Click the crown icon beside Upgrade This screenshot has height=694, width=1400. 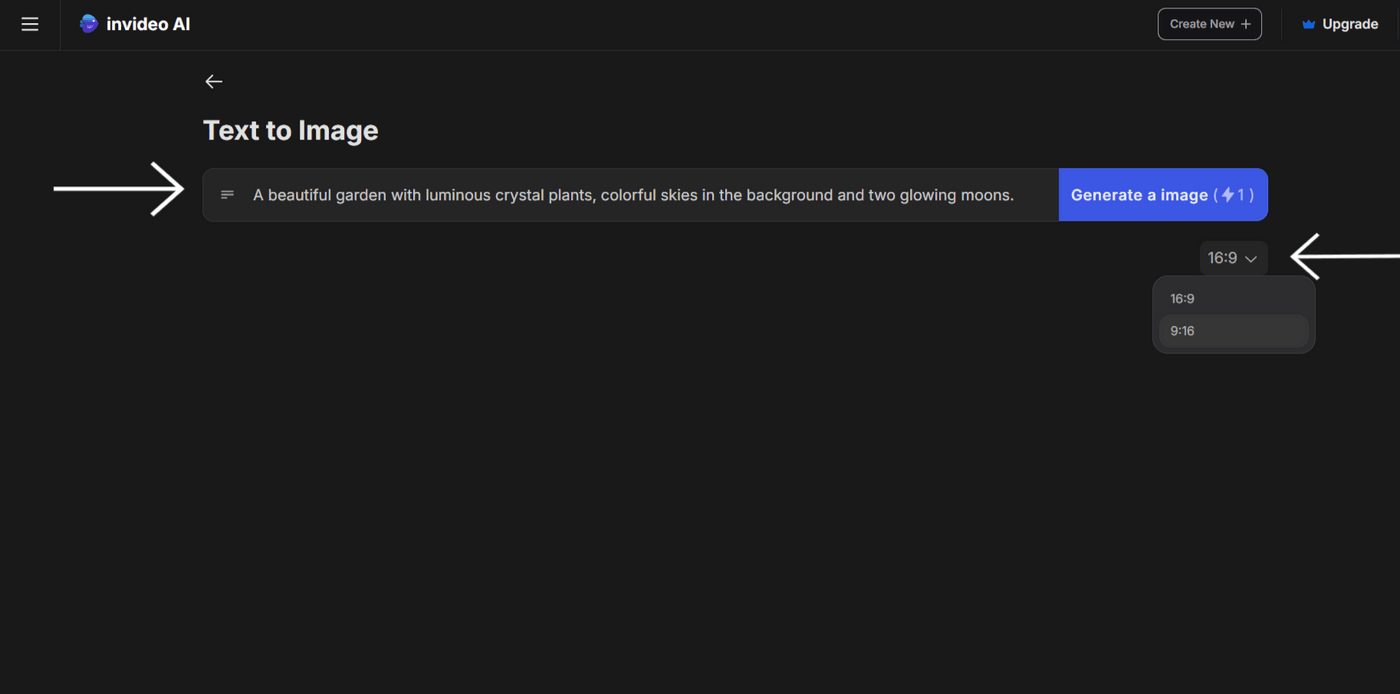(x=1308, y=25)
